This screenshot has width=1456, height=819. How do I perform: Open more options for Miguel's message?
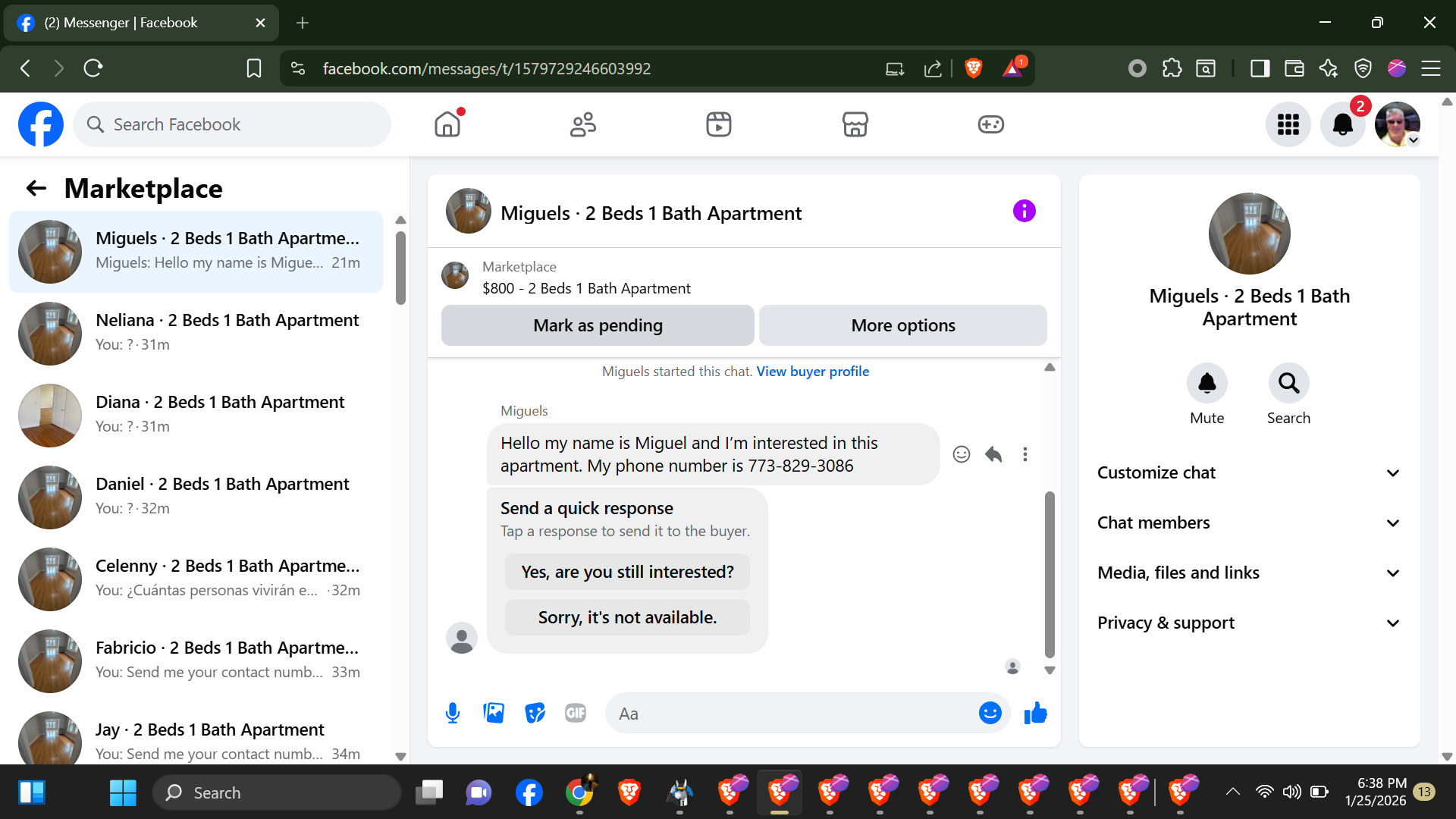pos(1025,454)
